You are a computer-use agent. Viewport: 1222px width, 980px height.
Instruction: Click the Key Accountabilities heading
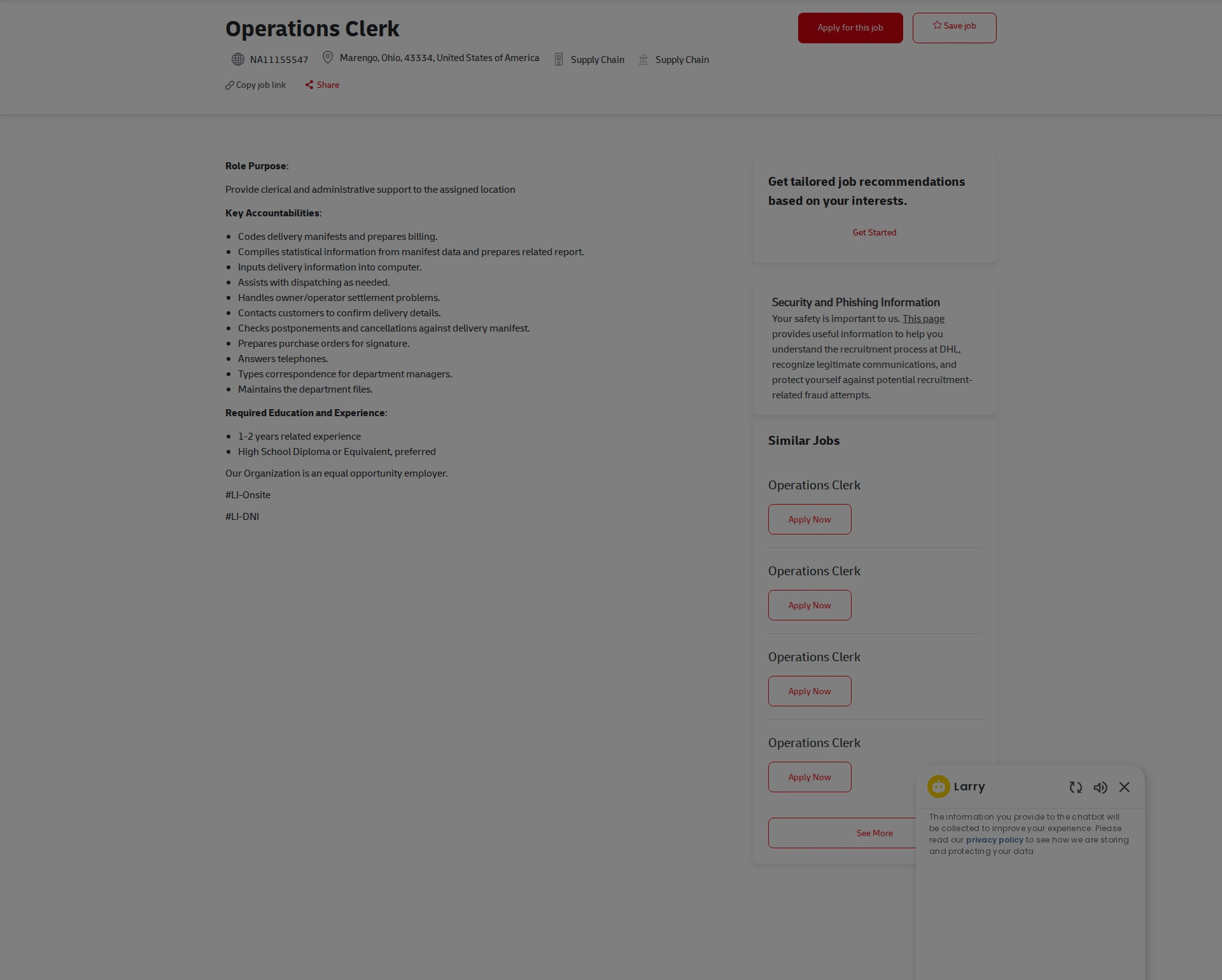pos(273,213)
